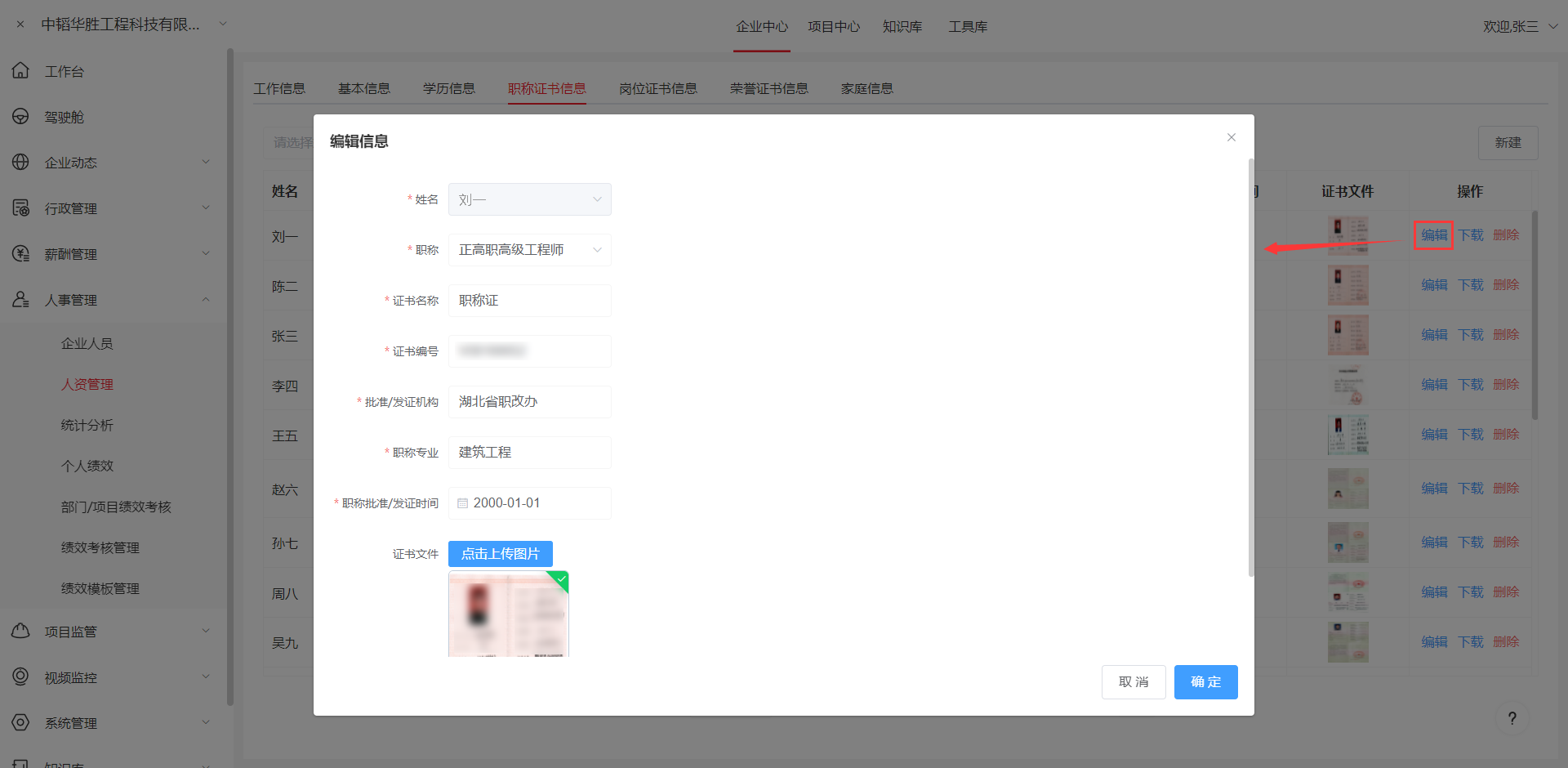The image size is (1568, 768).
Task: Click 下载 link in 王五 row
Action: point(1471,435)
